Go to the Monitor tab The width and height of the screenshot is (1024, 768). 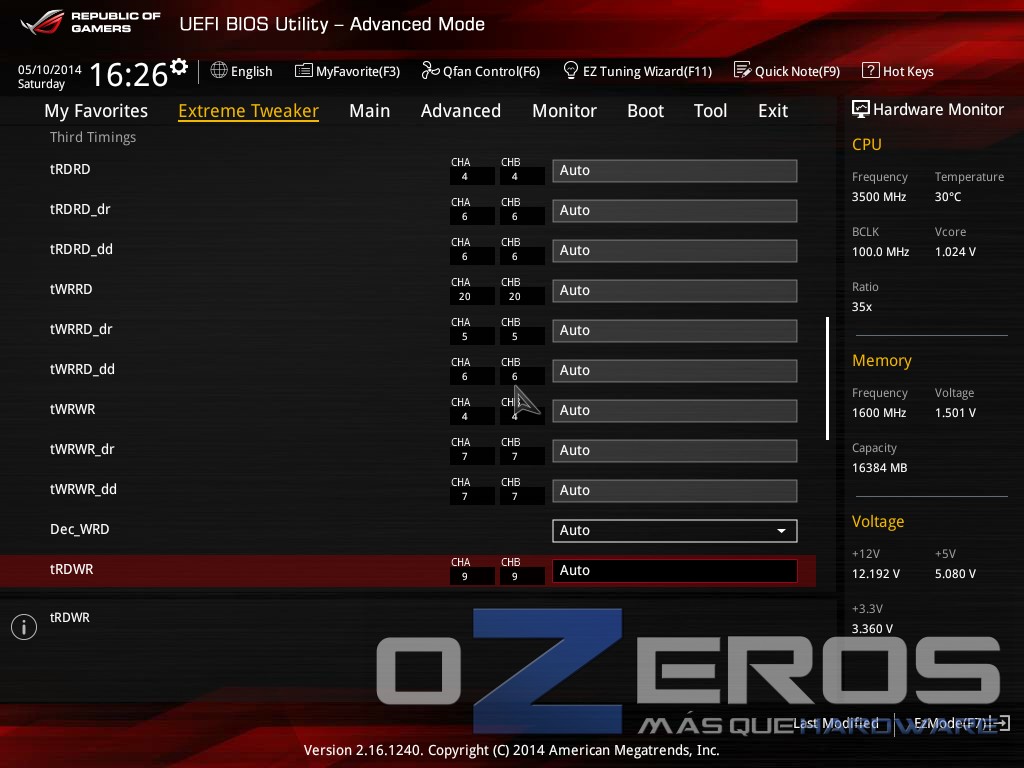pos(564,111)
